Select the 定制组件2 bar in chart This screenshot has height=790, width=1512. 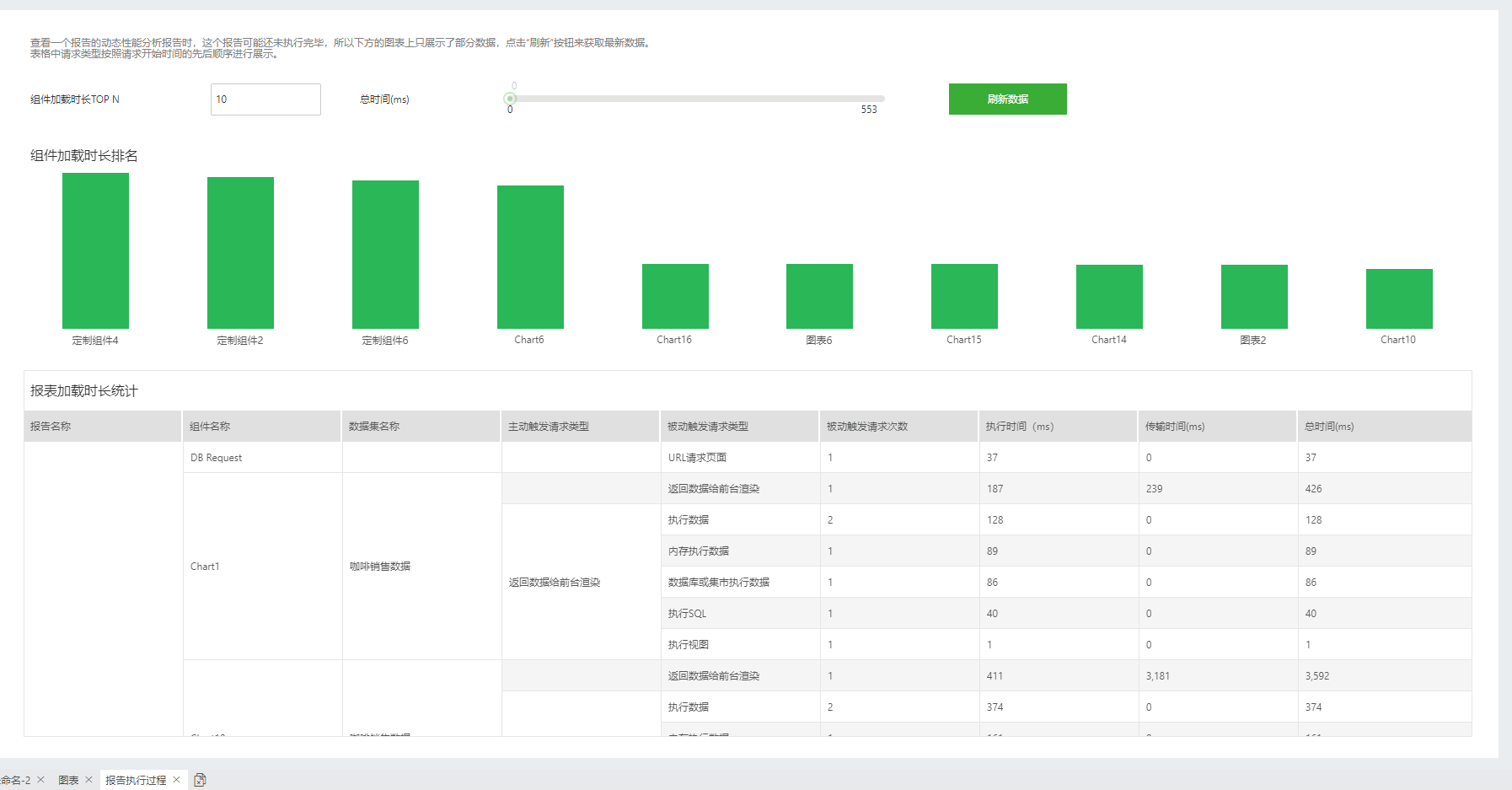click(240, 252)
